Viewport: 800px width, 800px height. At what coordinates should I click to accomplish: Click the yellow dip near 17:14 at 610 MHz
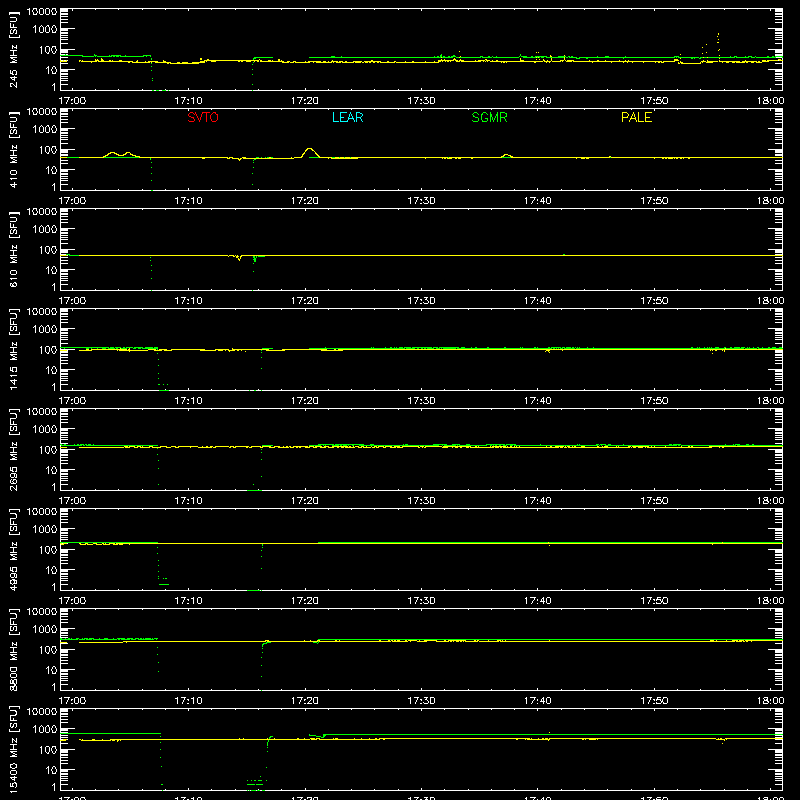(x=239, y=258)
